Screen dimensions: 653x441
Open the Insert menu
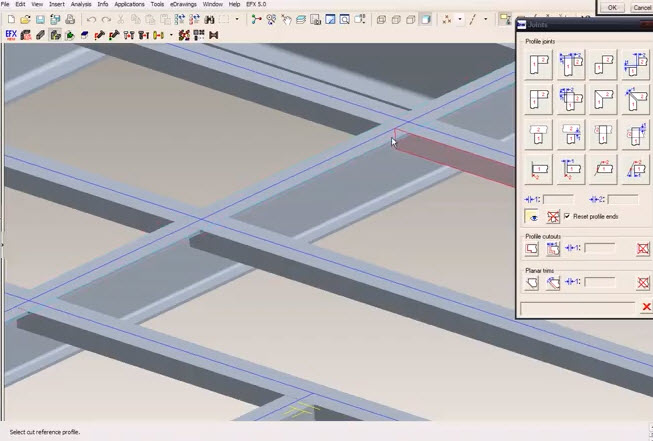(57, 4)
